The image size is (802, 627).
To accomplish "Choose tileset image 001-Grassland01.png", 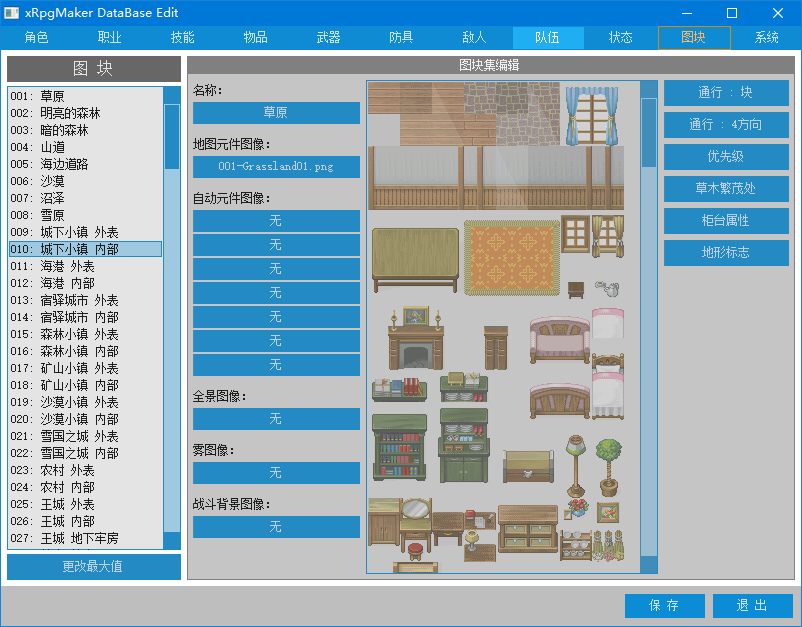I will pyautogui.click(x=276, y=167).
